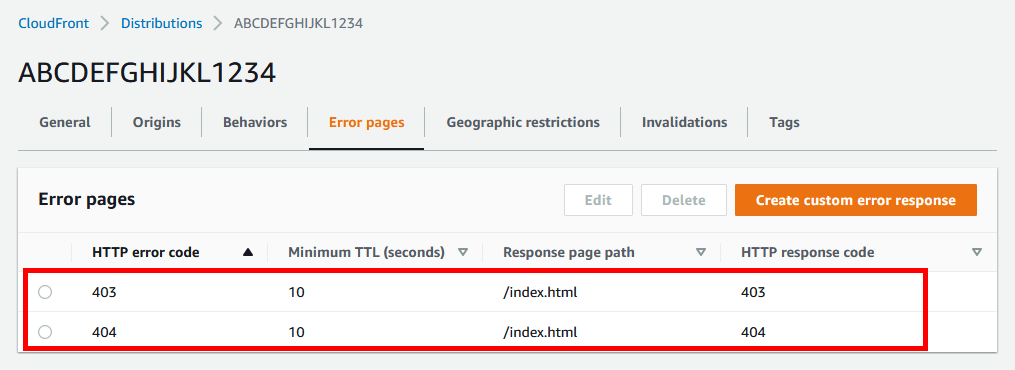The height and width of the screenshot is (370, 1015).
Task: Navigate to CloudFront breadcrumb link
Action: (x=54, y=23)
